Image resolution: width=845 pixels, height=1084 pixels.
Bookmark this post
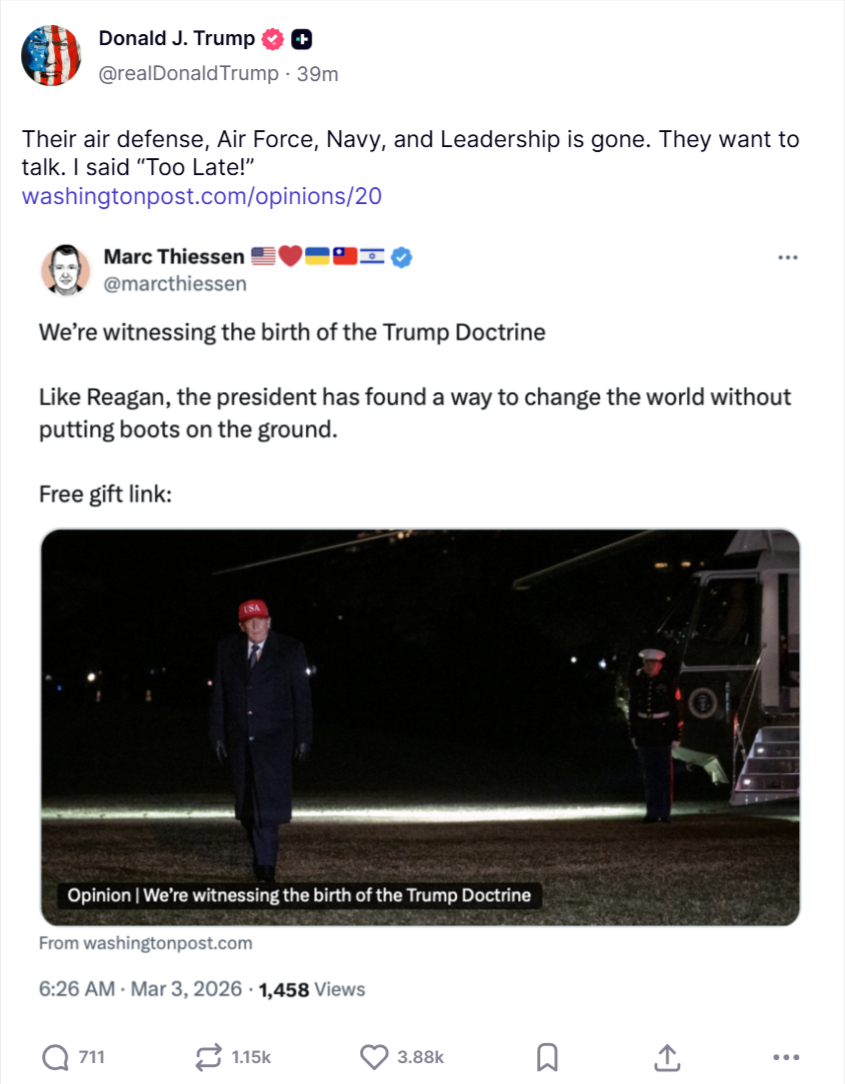pyautogui.click(x=547, y=1056)
